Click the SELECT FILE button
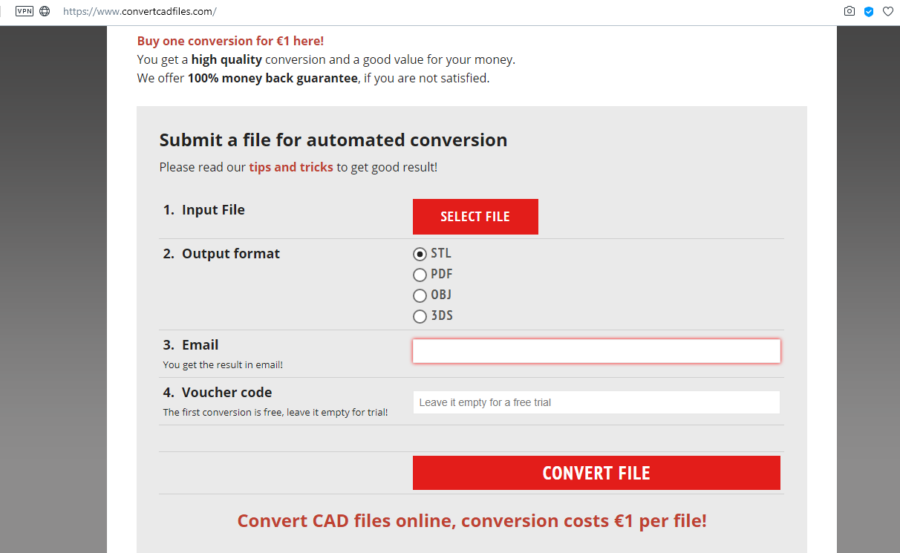The image size is (900, 553). tap(475, 216)
